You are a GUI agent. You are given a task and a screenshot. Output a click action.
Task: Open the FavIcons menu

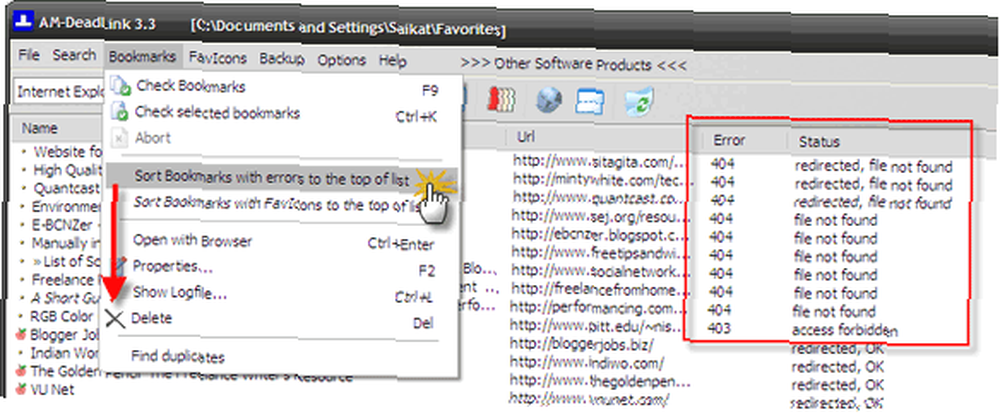click(x=217, y=58)
